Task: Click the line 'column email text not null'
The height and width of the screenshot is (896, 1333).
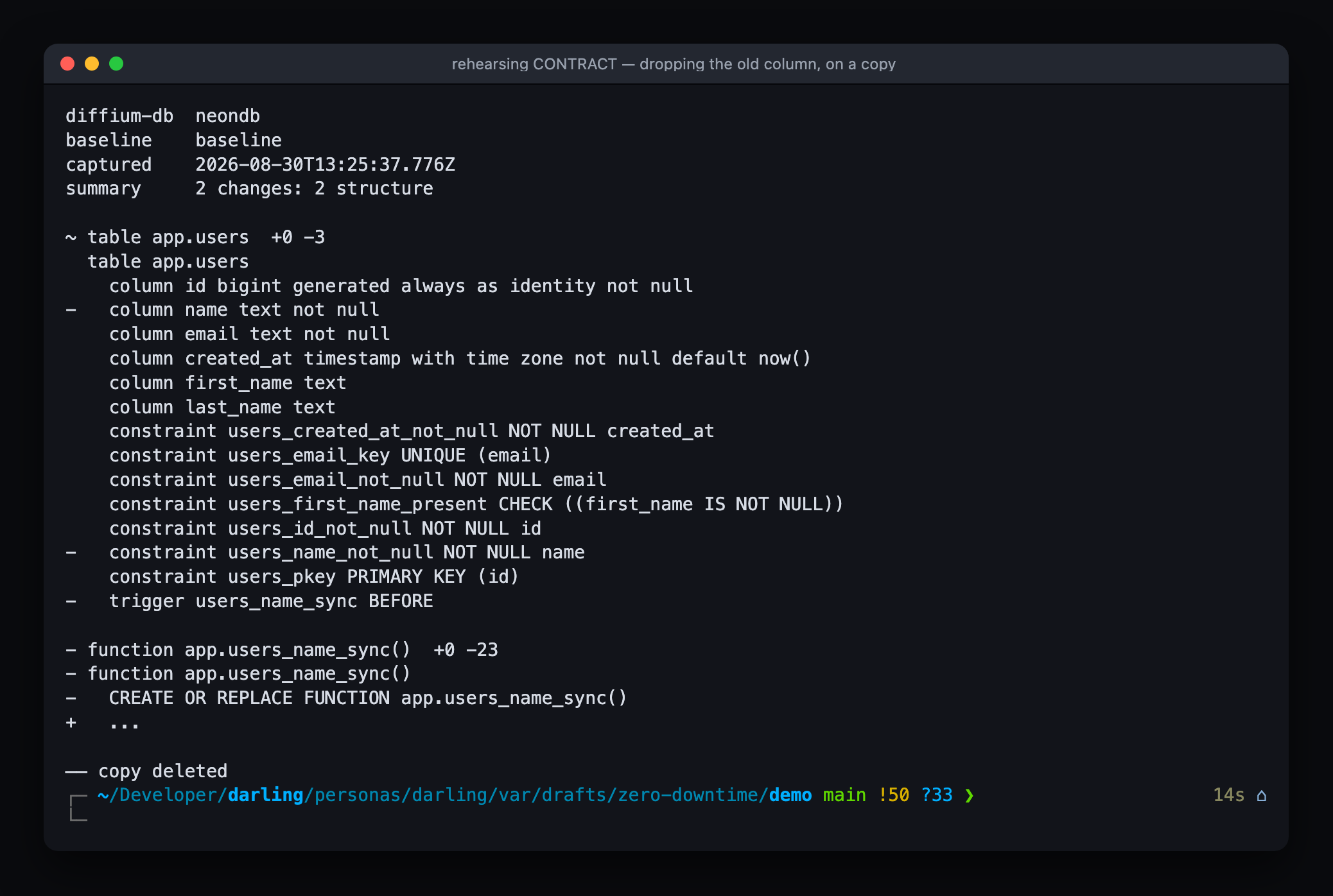Action: [x=250, y=334]
